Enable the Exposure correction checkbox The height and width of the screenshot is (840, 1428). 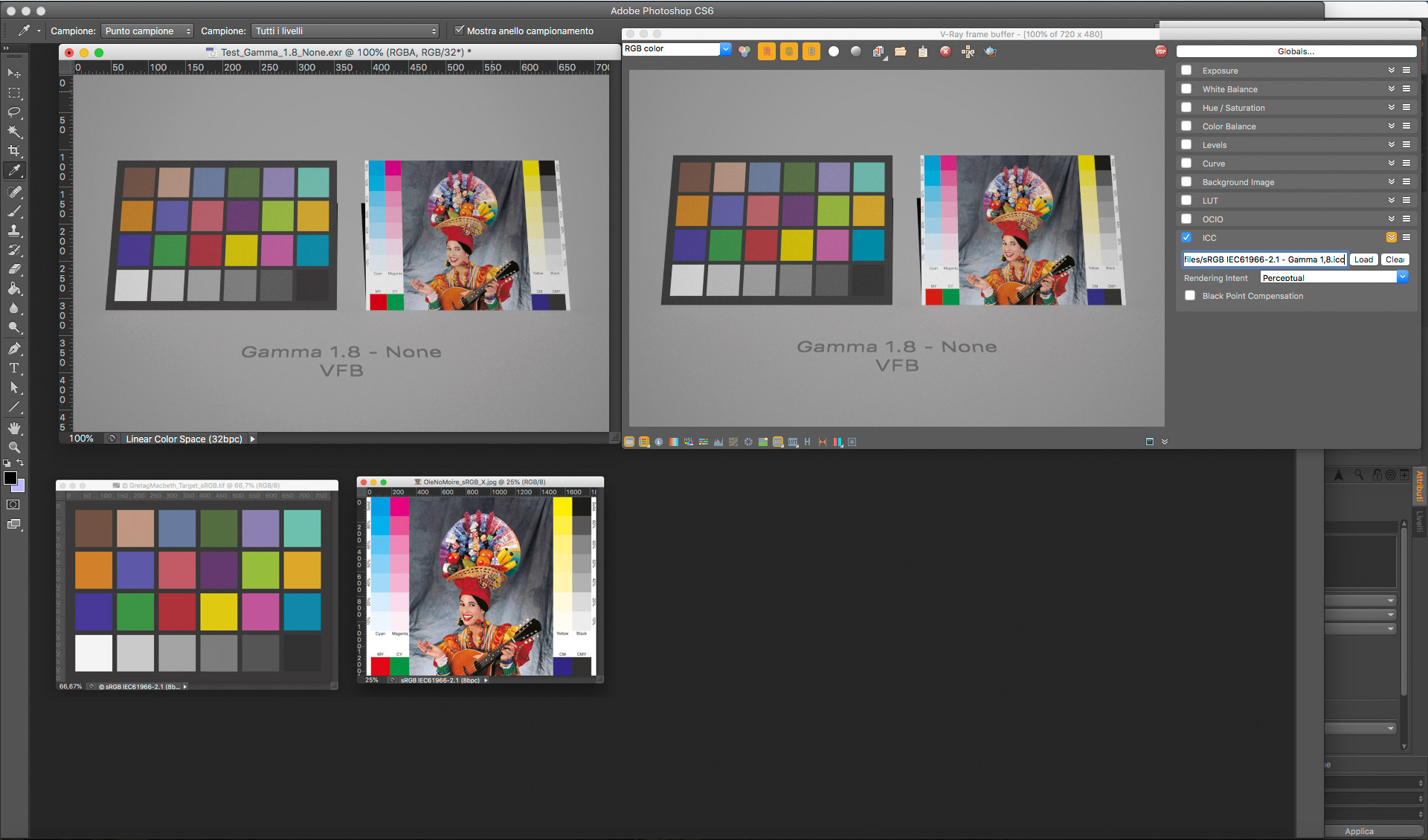point(1186,70)
